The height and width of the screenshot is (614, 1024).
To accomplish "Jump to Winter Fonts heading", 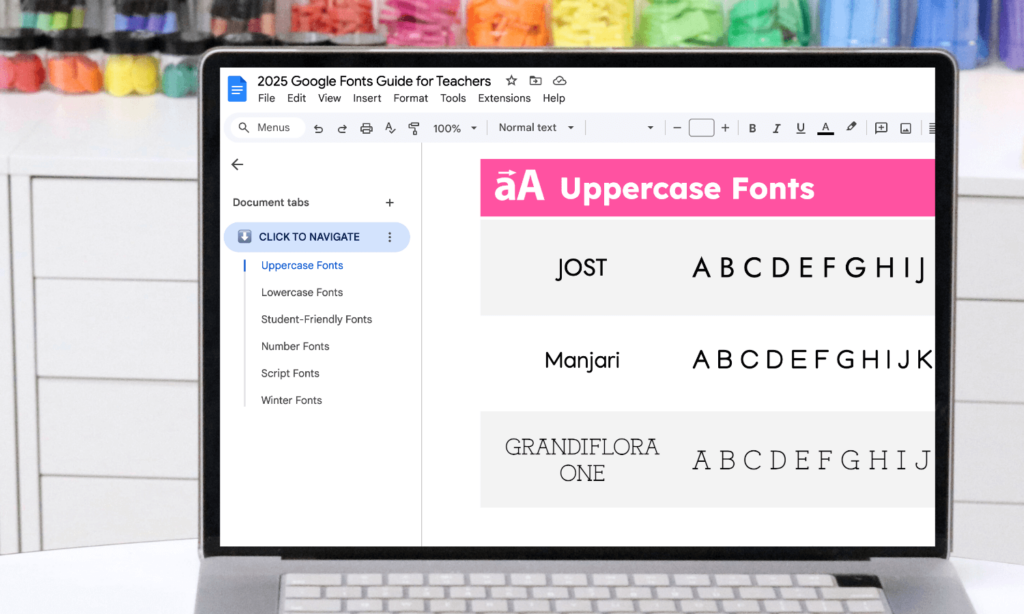I will (x=291, y=400).
